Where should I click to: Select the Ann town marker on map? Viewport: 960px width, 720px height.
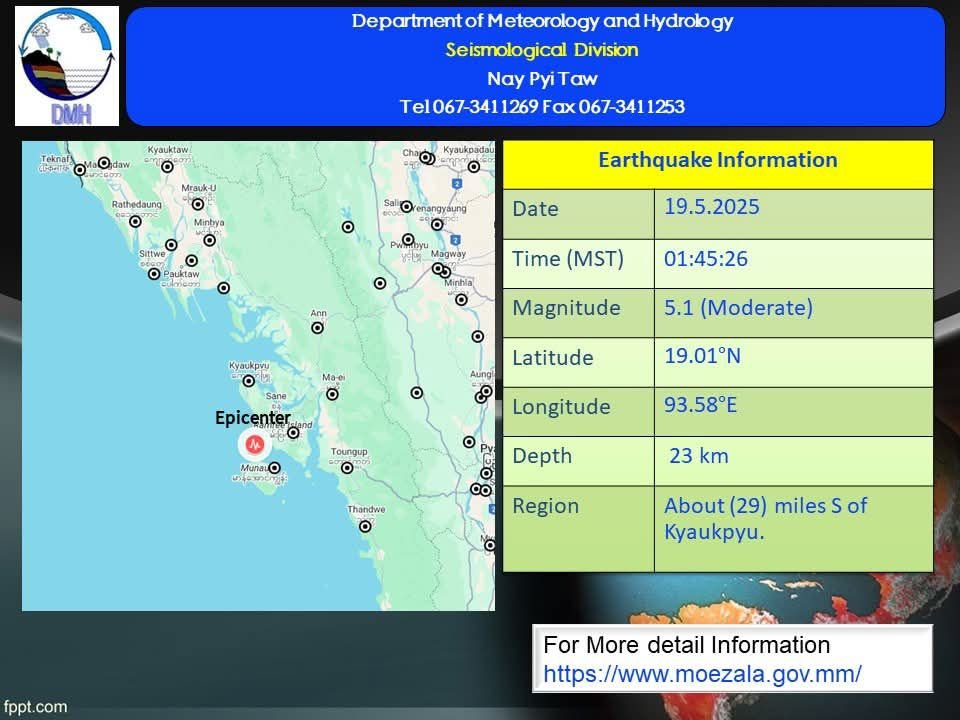pyautogui.click(x=317, y=327)
